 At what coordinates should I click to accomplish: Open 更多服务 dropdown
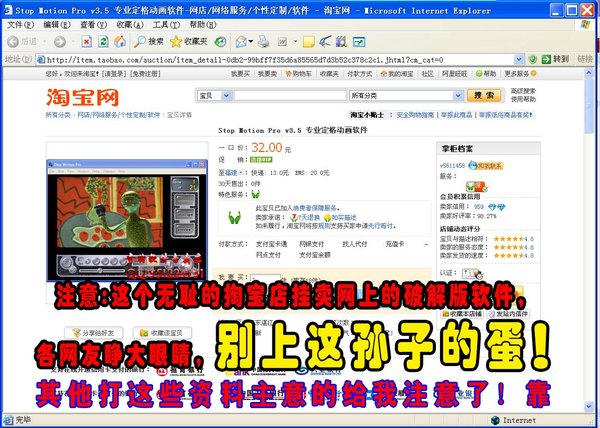click(x=520, y=73)
